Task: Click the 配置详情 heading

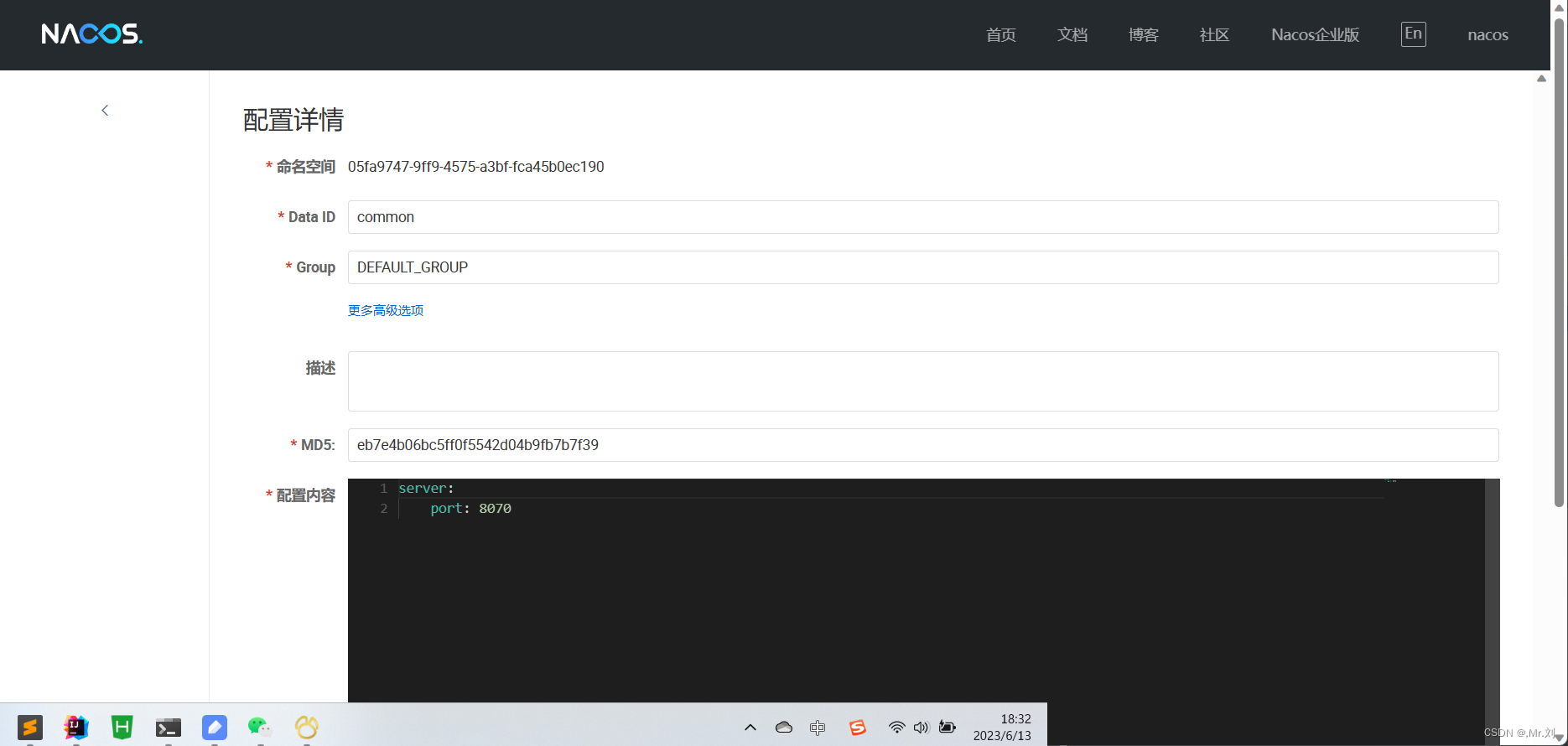Action: pos(293,120)
